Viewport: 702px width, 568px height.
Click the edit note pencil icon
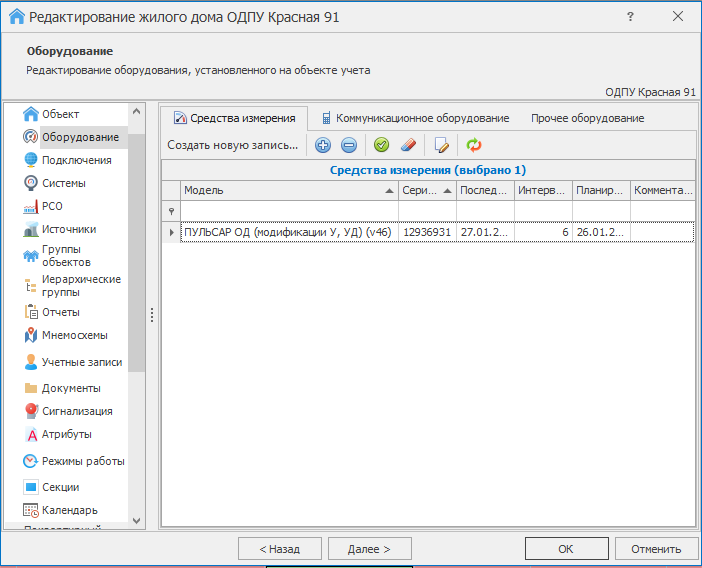(x=441, y=145)
